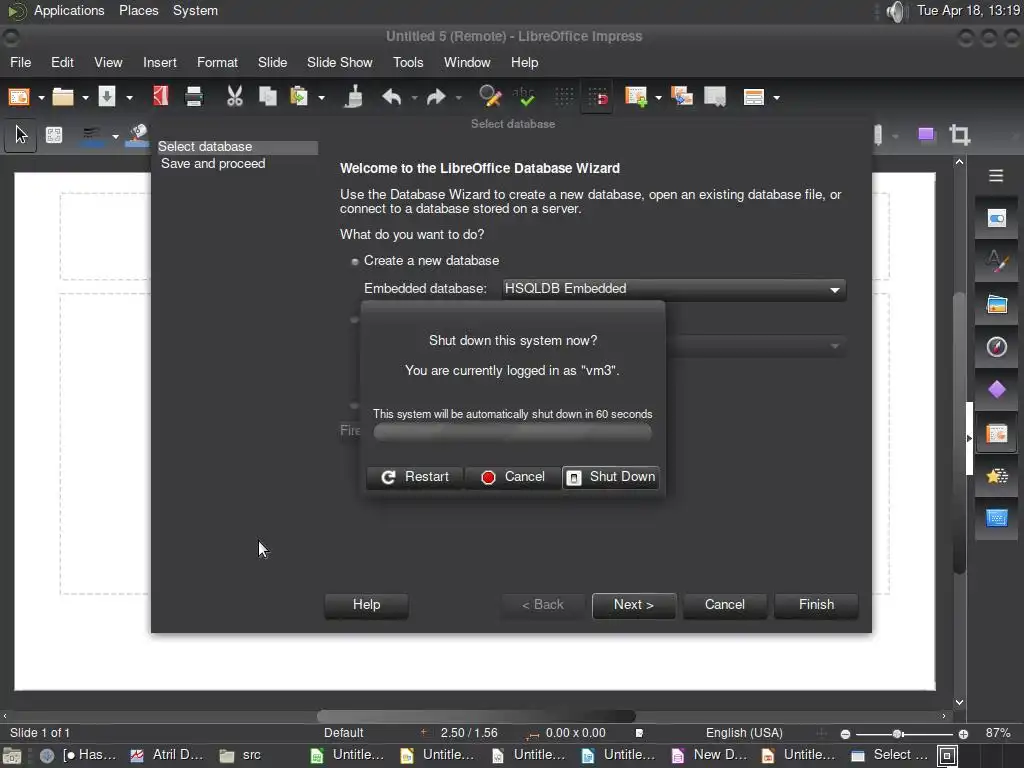Click Help in Database Wizard

(366, 605)
